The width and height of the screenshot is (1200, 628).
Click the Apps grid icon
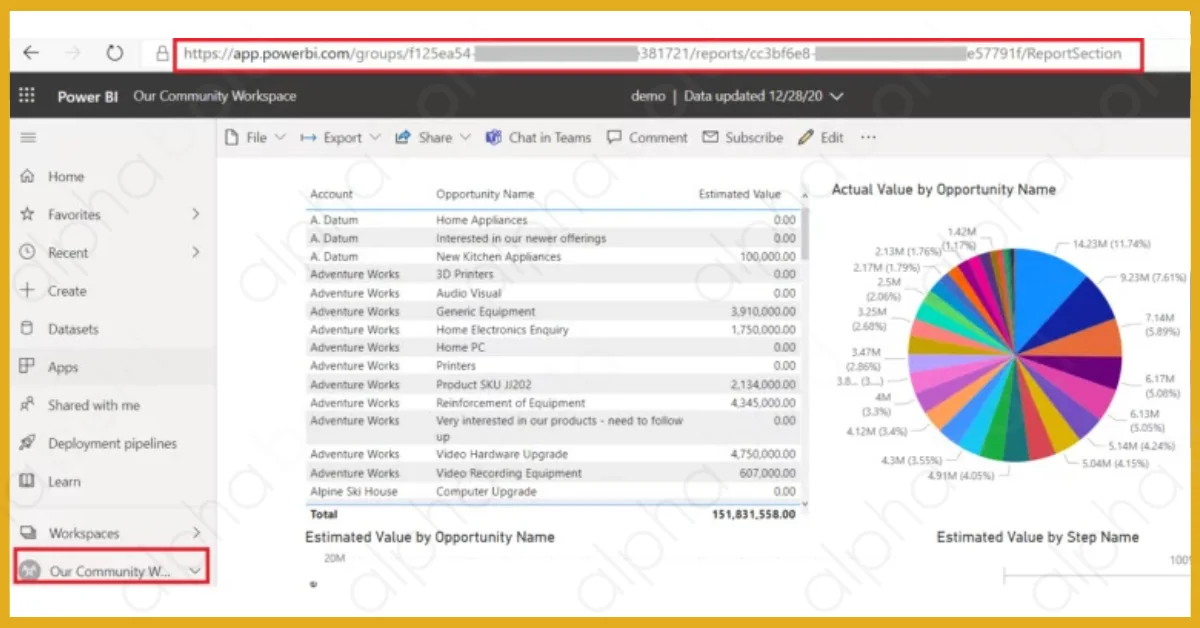pyautogui.click(x=27, y=367)
